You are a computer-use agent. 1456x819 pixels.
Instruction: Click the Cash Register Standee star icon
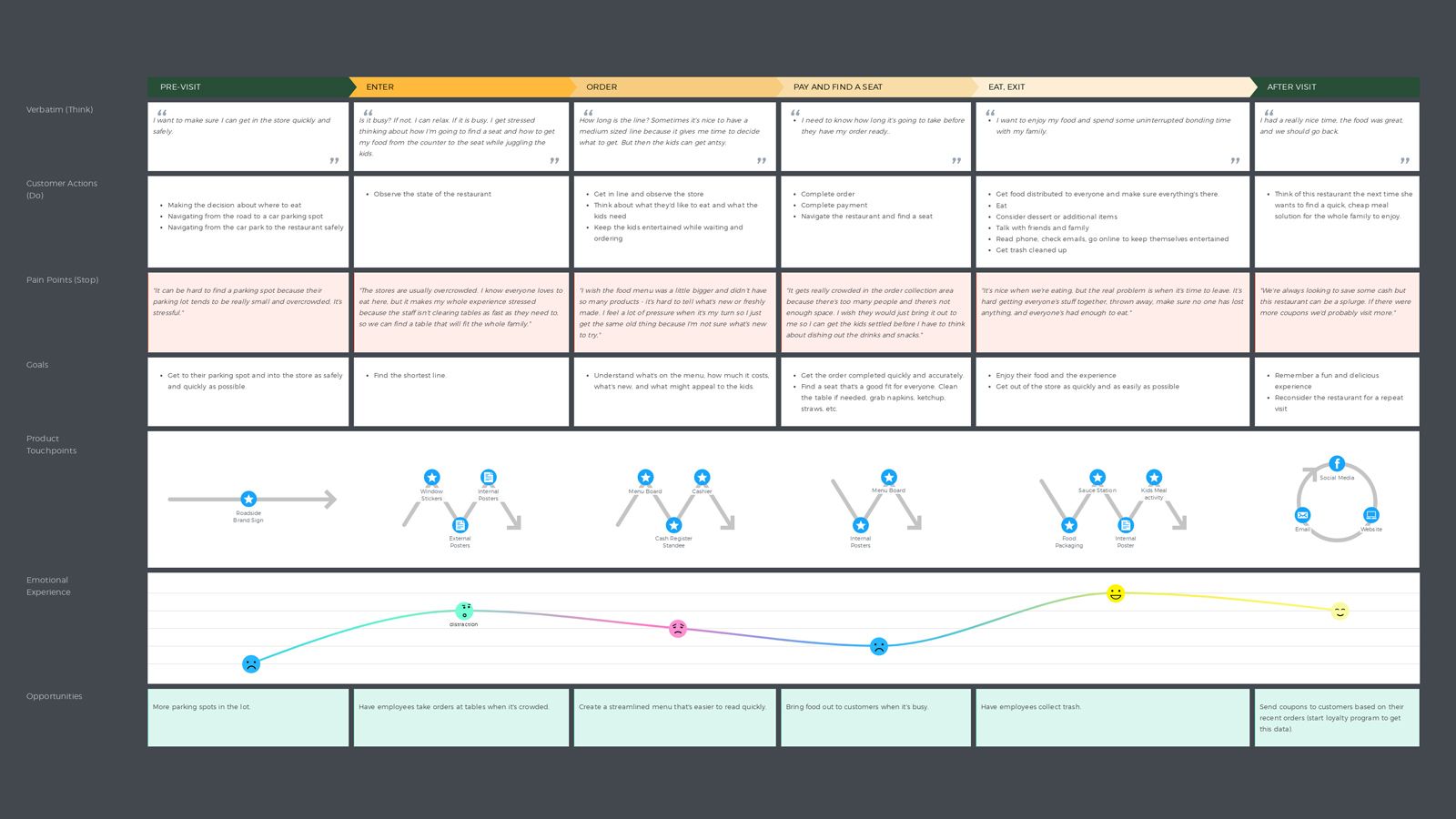[x=673, y=525]
